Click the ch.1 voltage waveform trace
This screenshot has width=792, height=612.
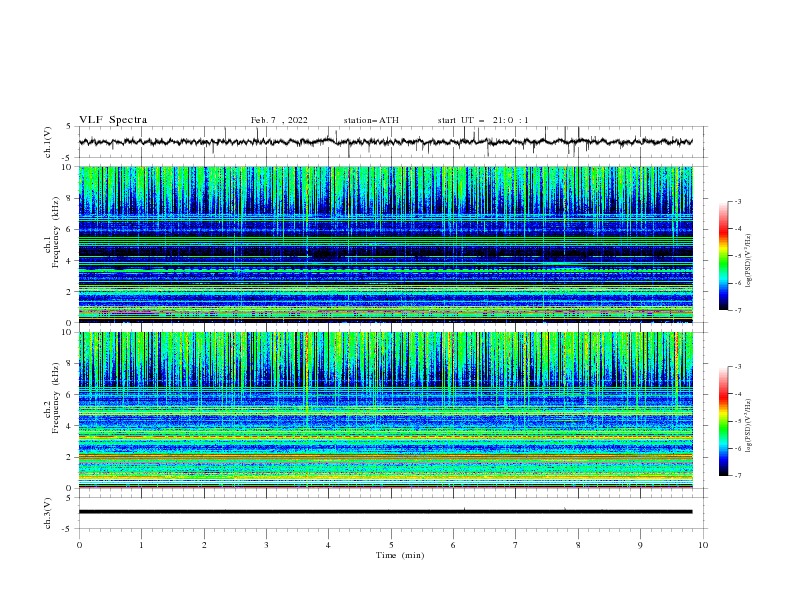385,142
